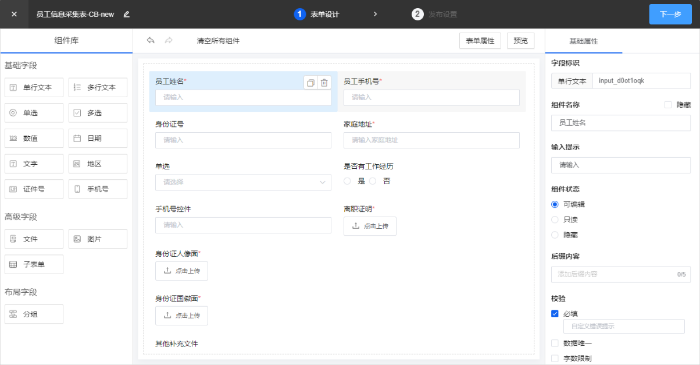
Task: Go to step 1 表单设计
Action: click(317, 14)
